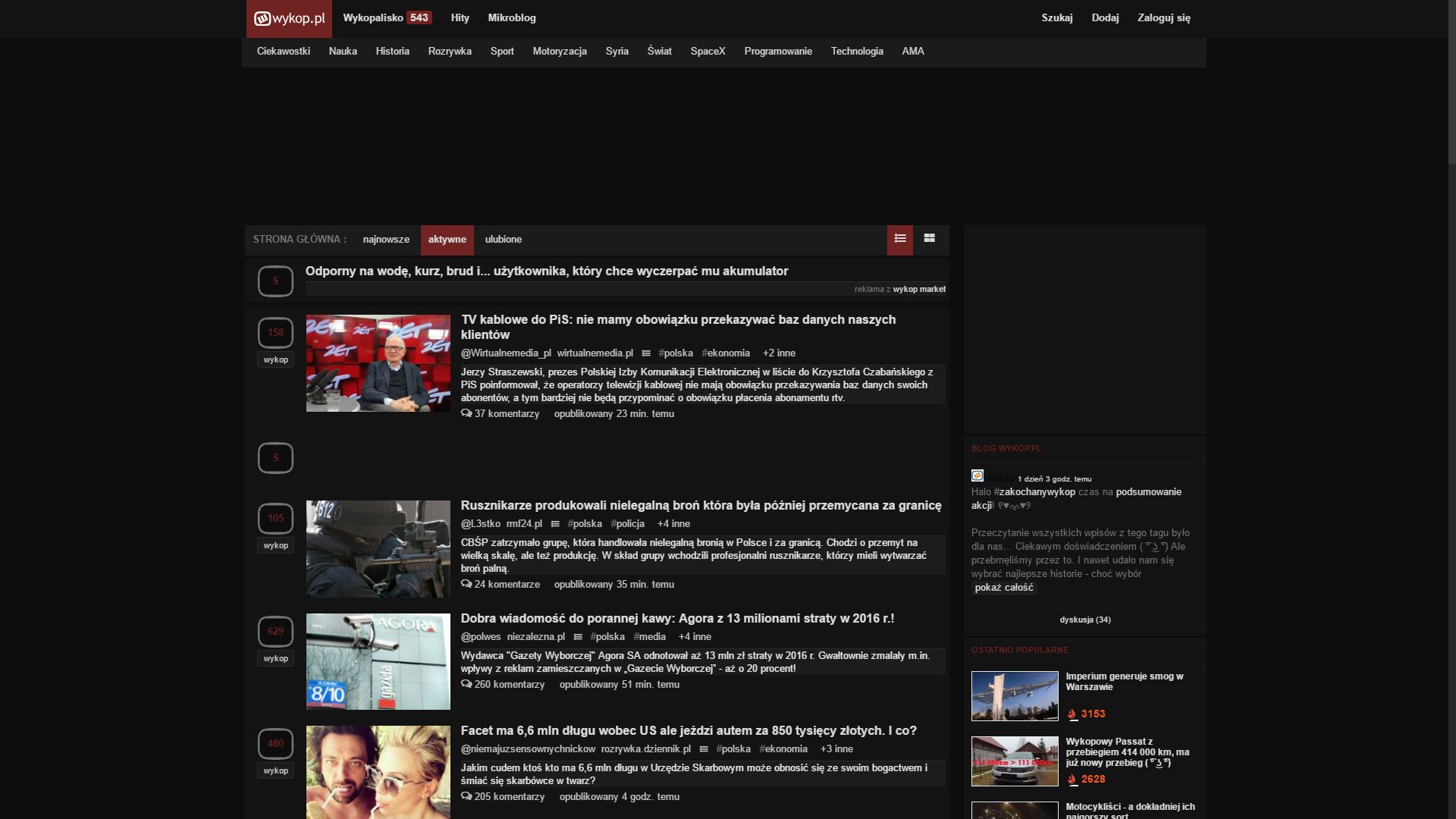Click Dodaj to add content
1456x819 pixels.
tap(1105, 17)
